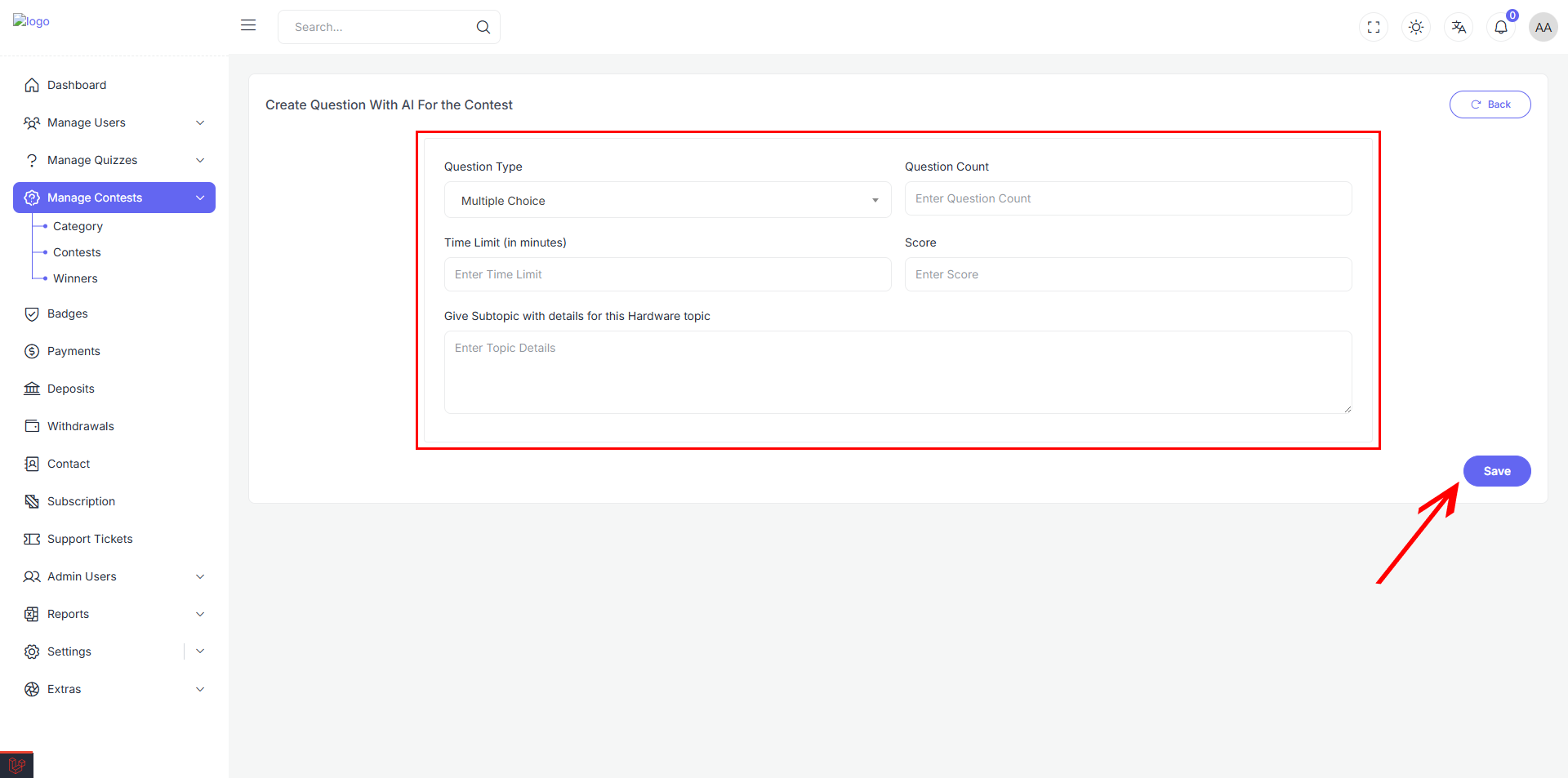Click the Manage Contests gear icon
Screen dimensions: 1568x778
32,198
